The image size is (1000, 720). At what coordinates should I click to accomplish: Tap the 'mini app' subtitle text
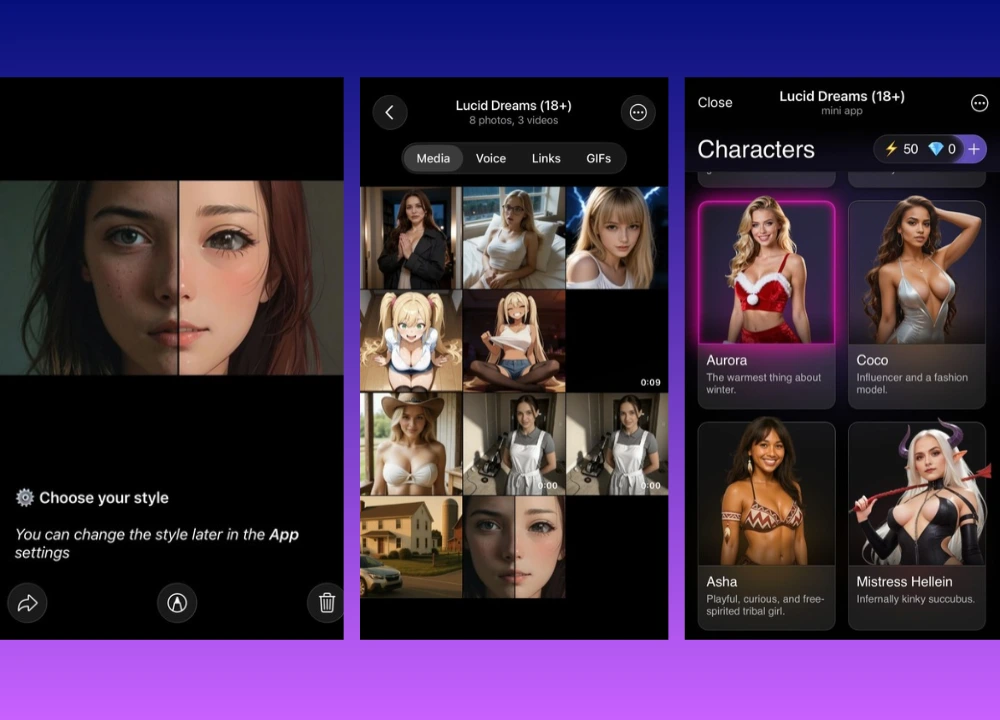click(841, 111)
